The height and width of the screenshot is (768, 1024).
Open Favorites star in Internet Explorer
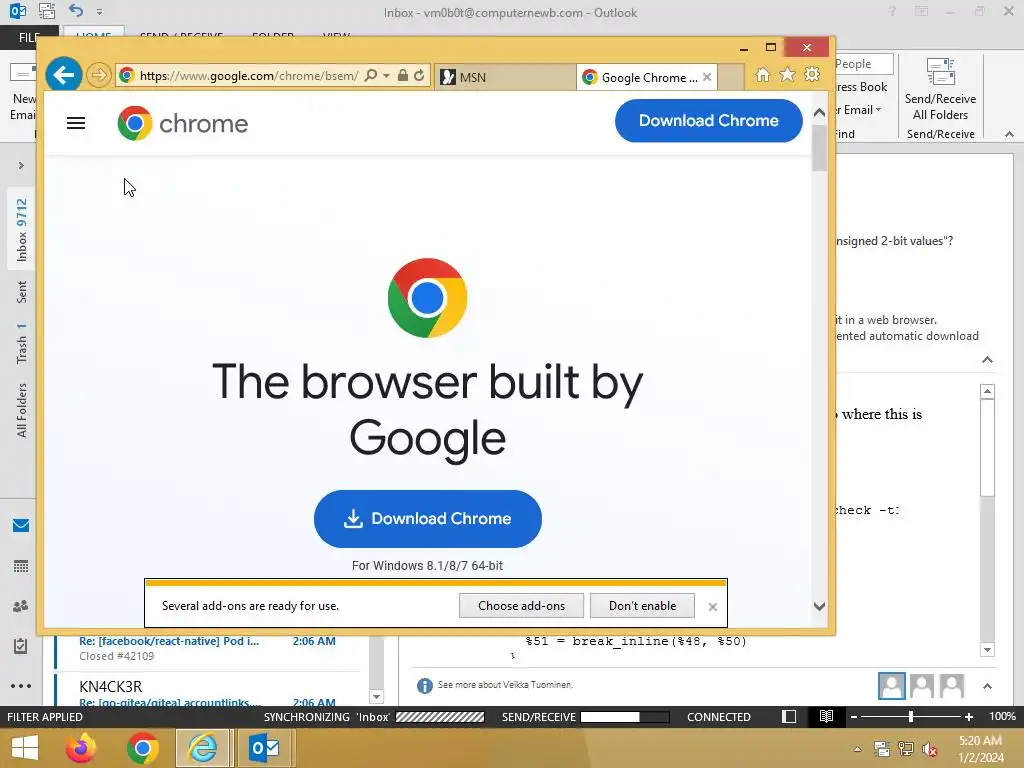[788, 75]
